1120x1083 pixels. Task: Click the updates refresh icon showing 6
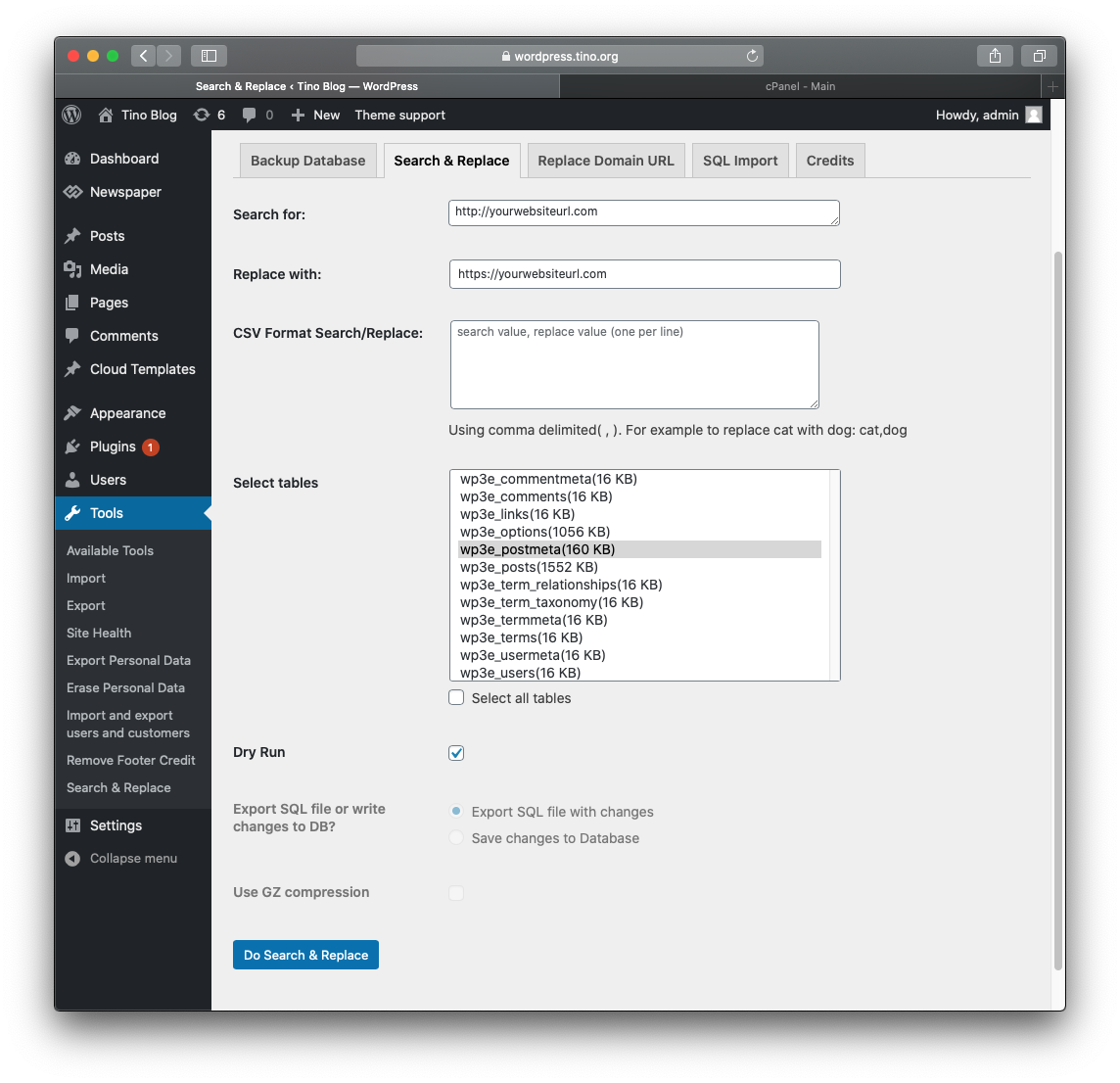pyautogui.click(x=202, y=115)
